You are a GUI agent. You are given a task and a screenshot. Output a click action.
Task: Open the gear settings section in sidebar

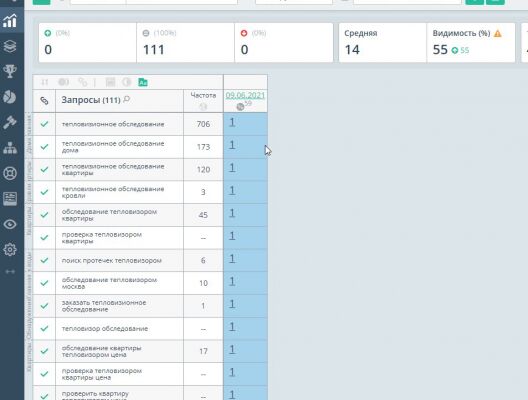click(10, 249)
